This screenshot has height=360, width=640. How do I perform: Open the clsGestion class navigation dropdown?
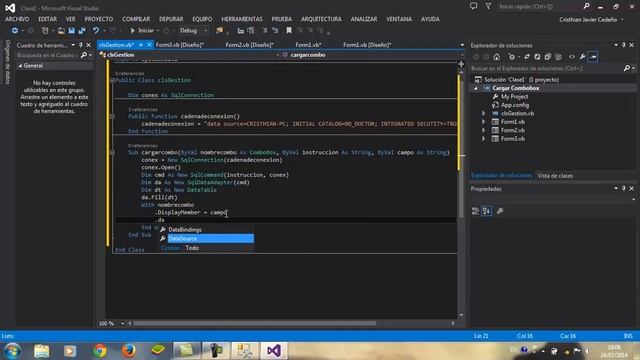[x=278, y=55]
